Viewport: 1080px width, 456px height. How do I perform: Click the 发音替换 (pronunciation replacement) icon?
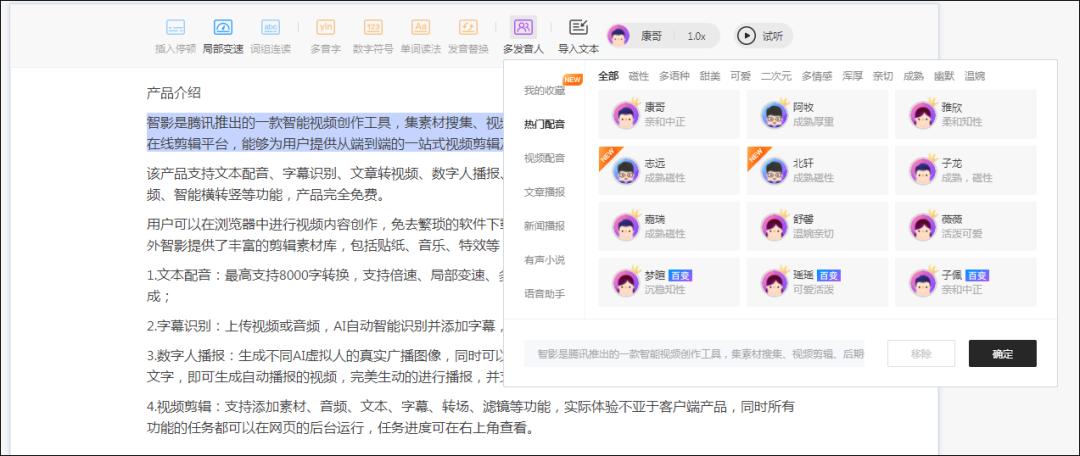pos(468,28)
